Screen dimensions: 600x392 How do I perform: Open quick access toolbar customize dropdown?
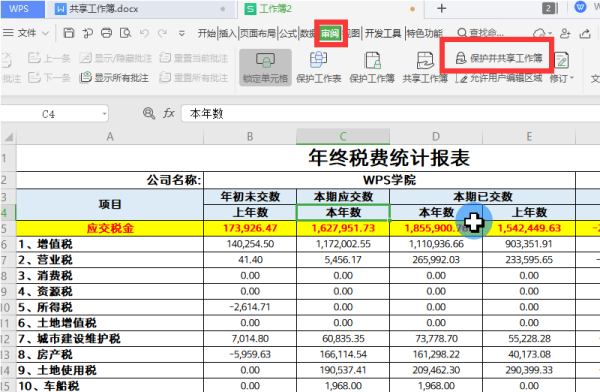[x=182, y=34]
